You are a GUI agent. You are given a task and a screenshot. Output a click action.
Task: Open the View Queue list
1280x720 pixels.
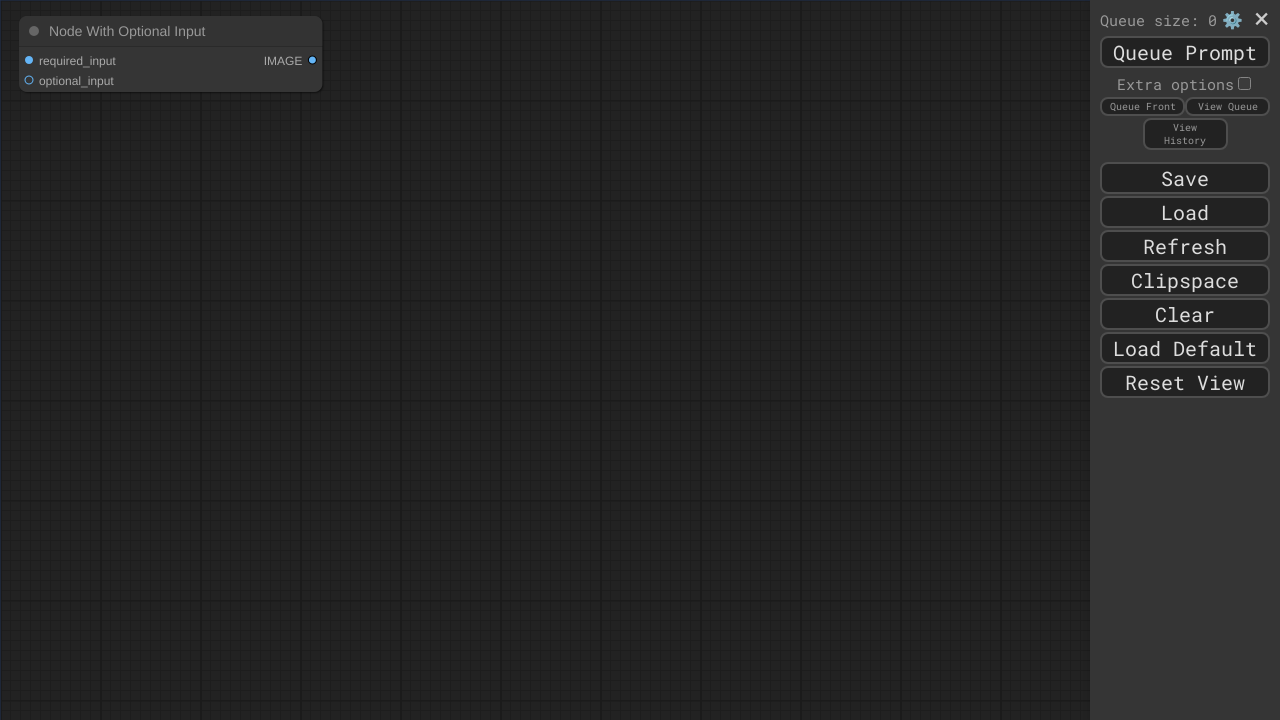1227,106
